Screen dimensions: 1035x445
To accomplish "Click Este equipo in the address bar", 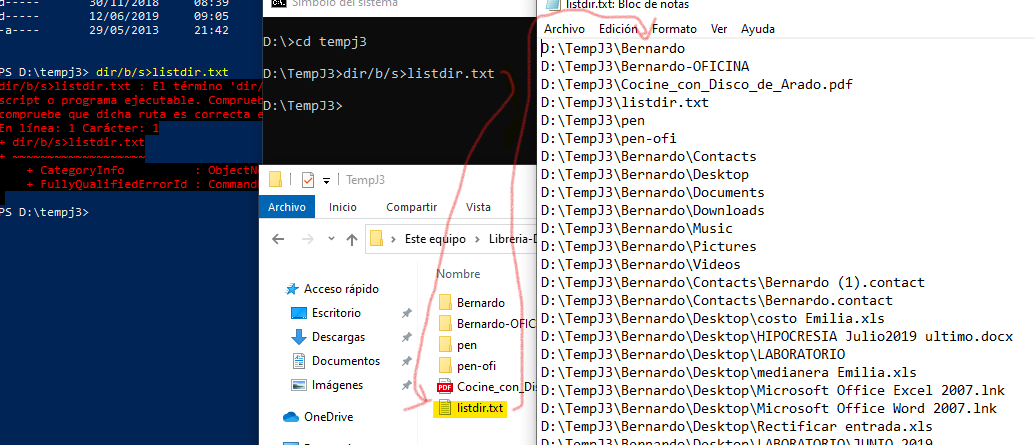I will 435,239.
